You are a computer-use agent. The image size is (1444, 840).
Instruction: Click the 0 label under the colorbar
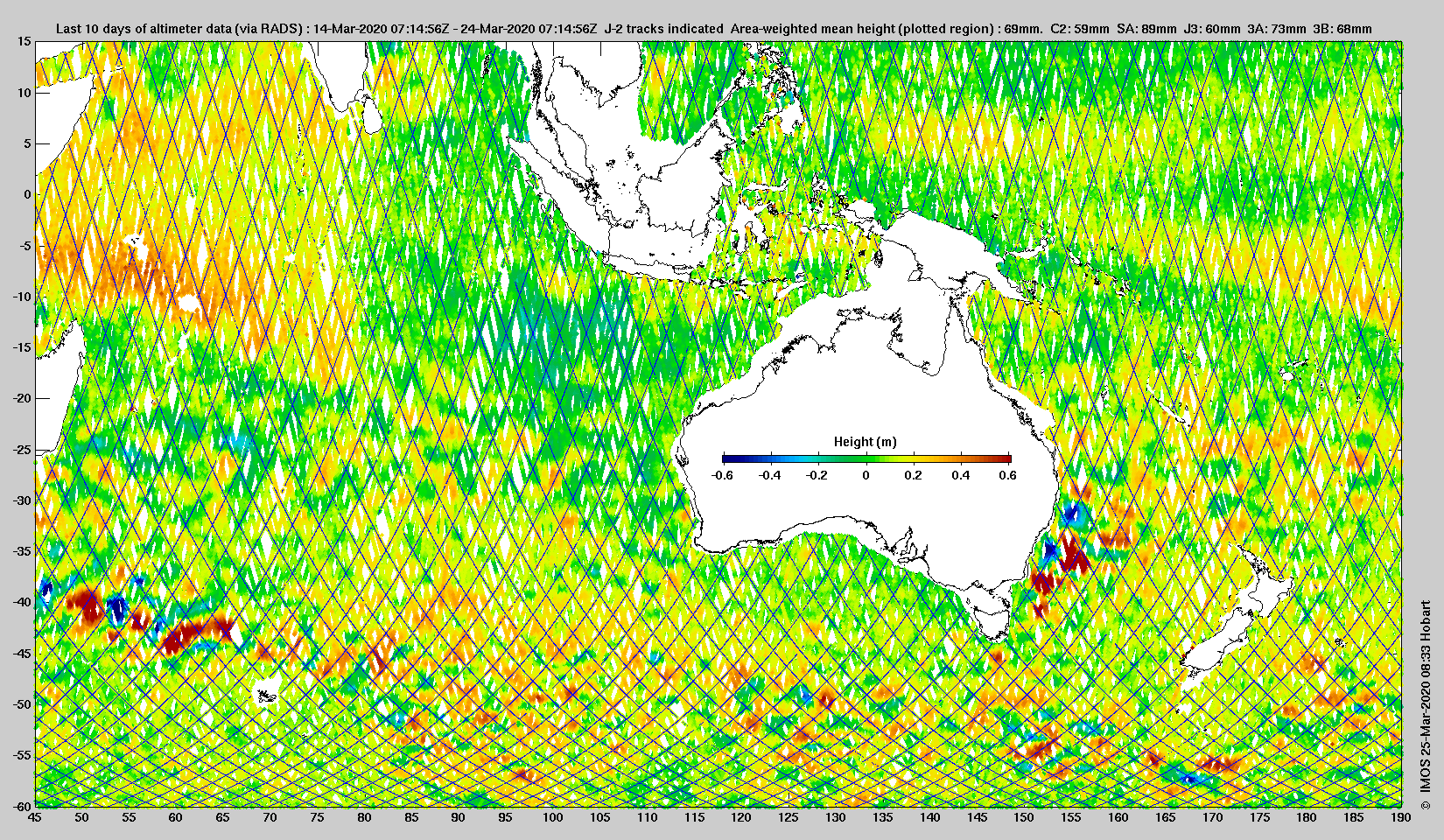point(866,475)
